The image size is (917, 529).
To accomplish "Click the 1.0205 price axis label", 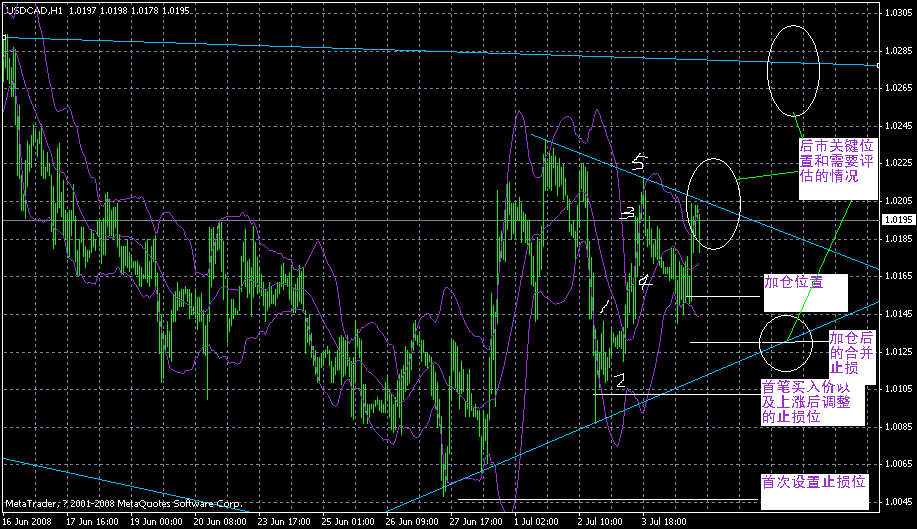I will (899, 201).
